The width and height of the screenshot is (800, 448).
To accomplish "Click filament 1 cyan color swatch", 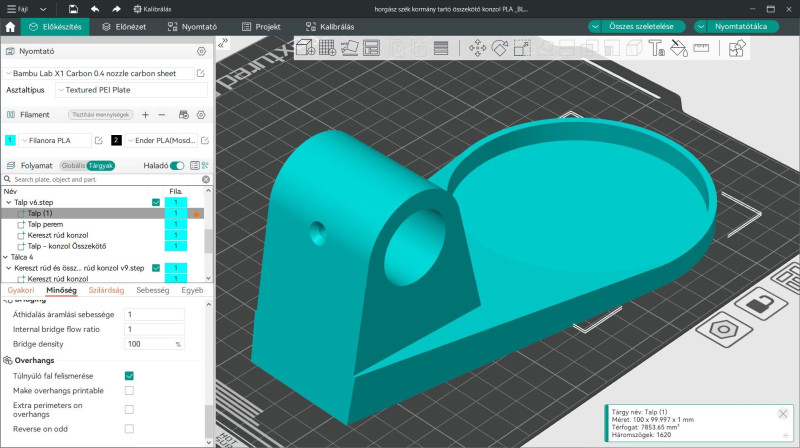I will [x=10, y=140].
